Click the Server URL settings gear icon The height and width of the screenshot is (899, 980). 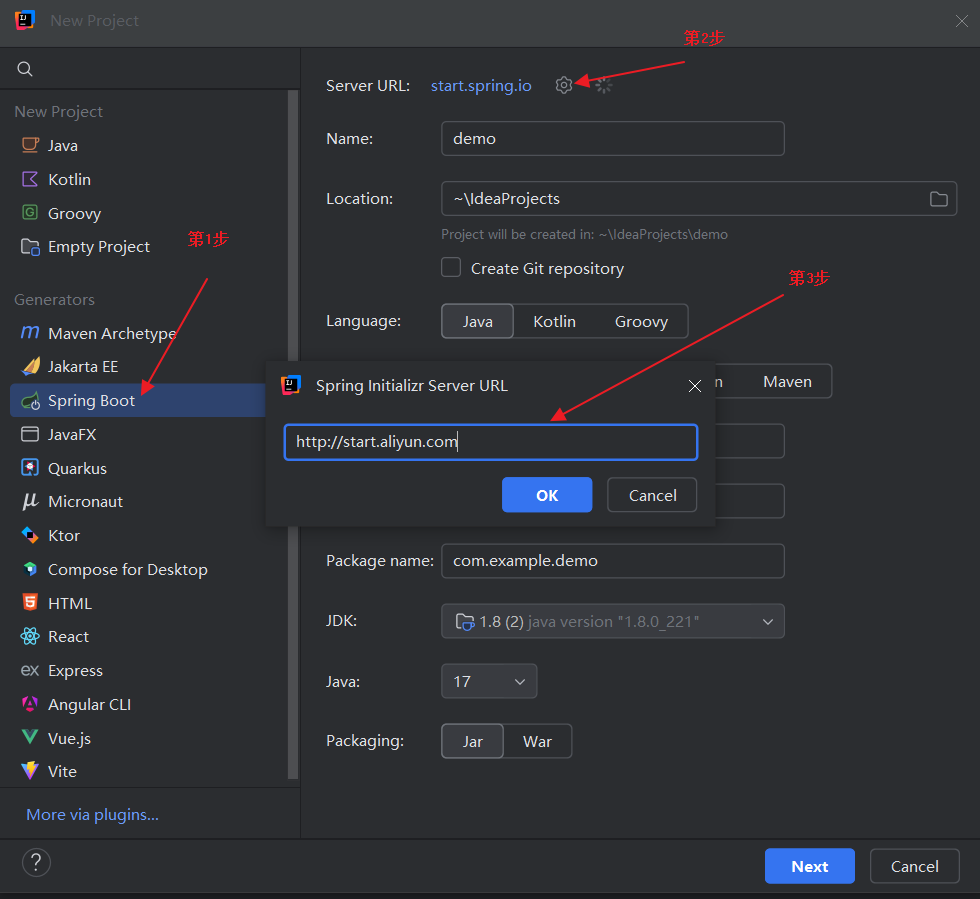click(x=564, y=86)
